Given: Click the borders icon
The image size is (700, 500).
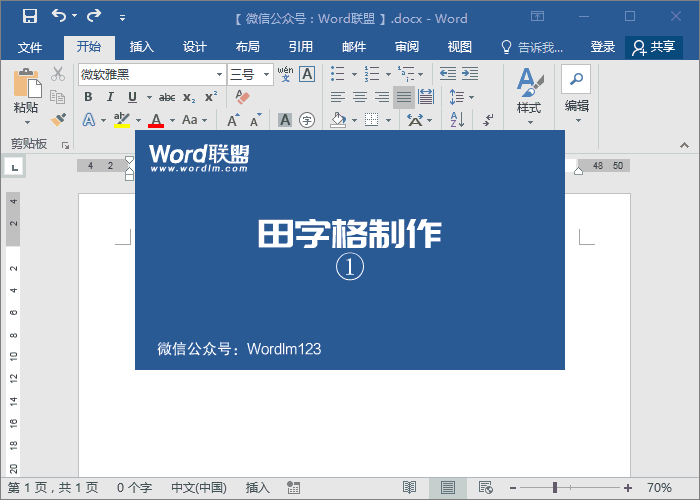Looking at the screenshot, I should coord(371,120).
